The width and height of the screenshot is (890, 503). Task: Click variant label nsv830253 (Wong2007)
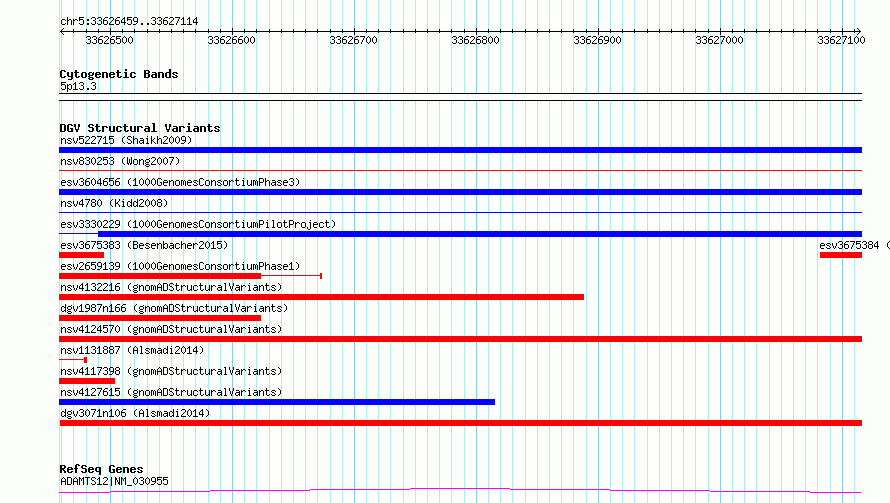click(x=120, y=161)
